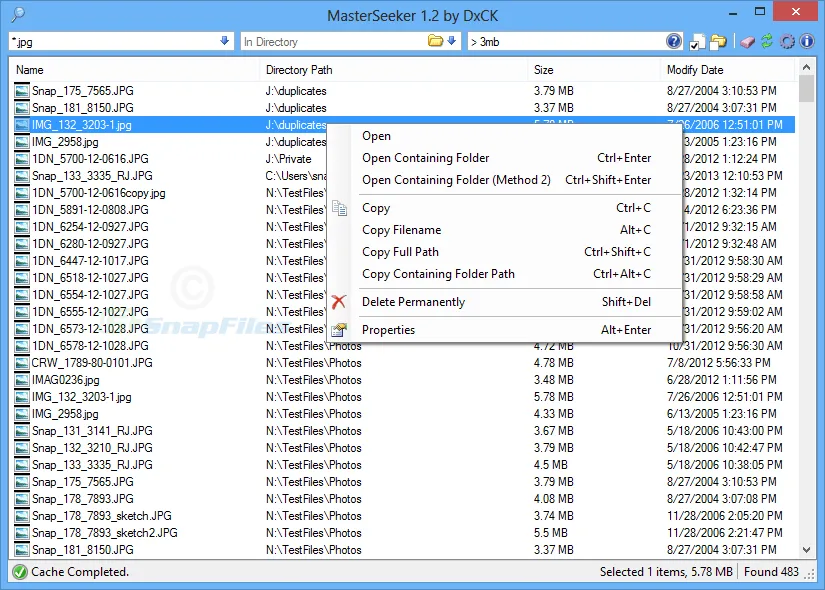
Task: Sort by the Name column header
Action: click(134, 70)
